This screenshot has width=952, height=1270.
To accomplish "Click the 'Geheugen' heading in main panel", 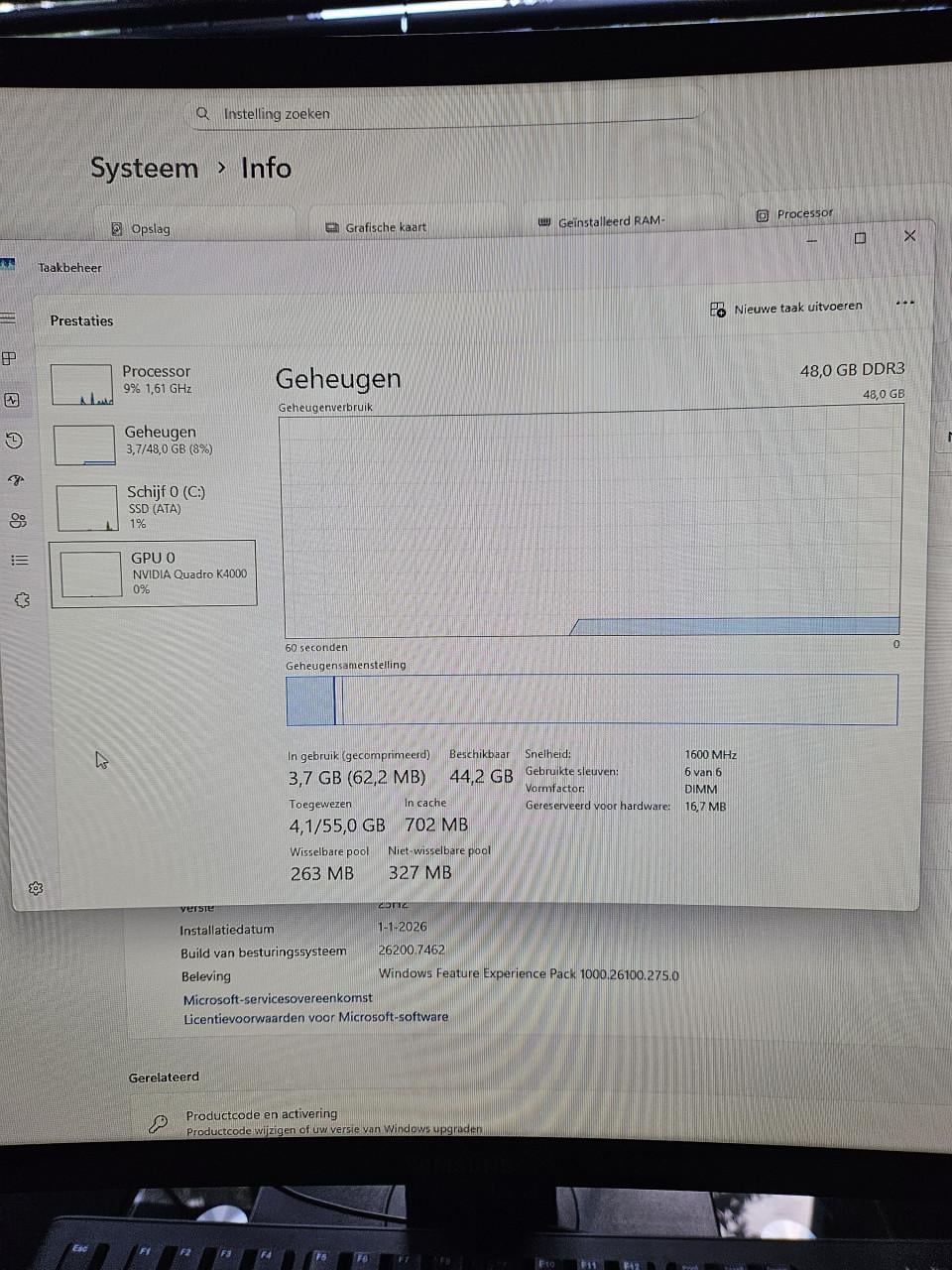I will [x=338, y=379].
